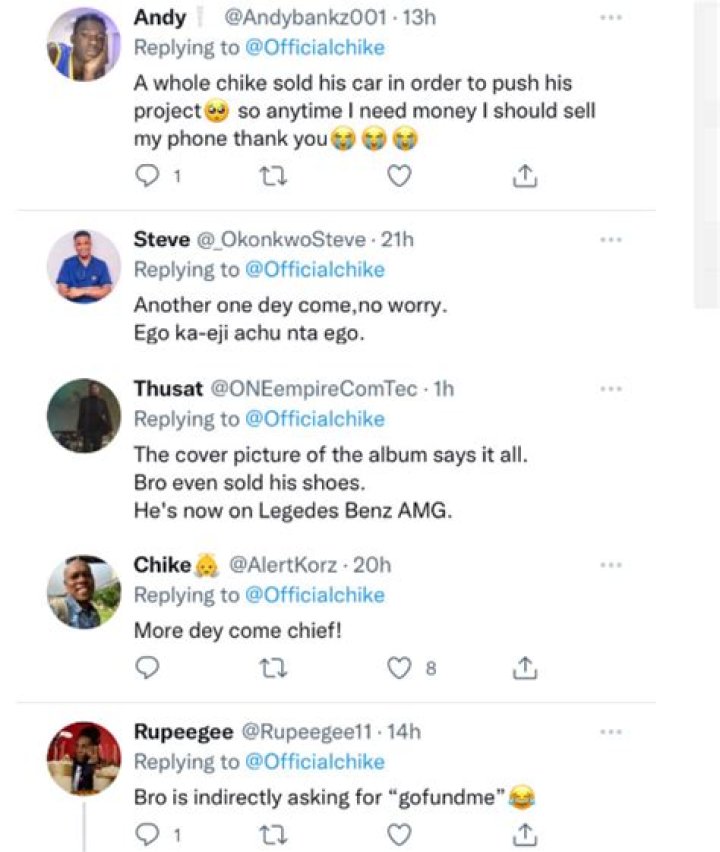The image size is (720, 852).
Task: Open Rupeegee's profile avatar
Action: tap(84, 758)
